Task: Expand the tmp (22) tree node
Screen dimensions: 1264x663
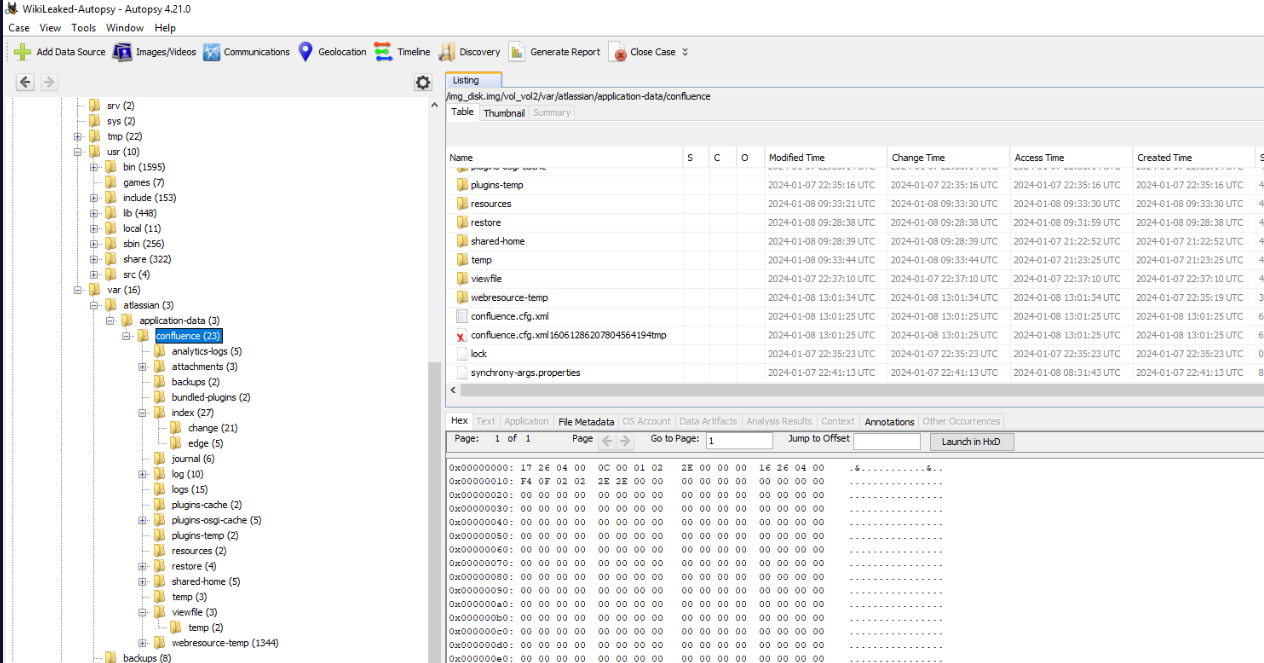Action: [78, 137]
